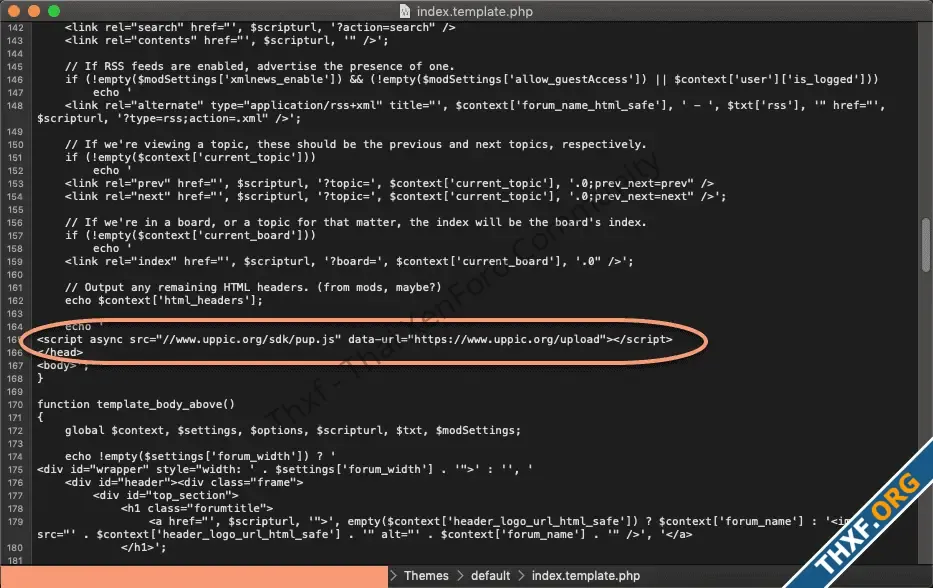This screenshot has height=588, width=933.
Task: Click the "viewing a topic" comment line
Action: coord(355,144)
